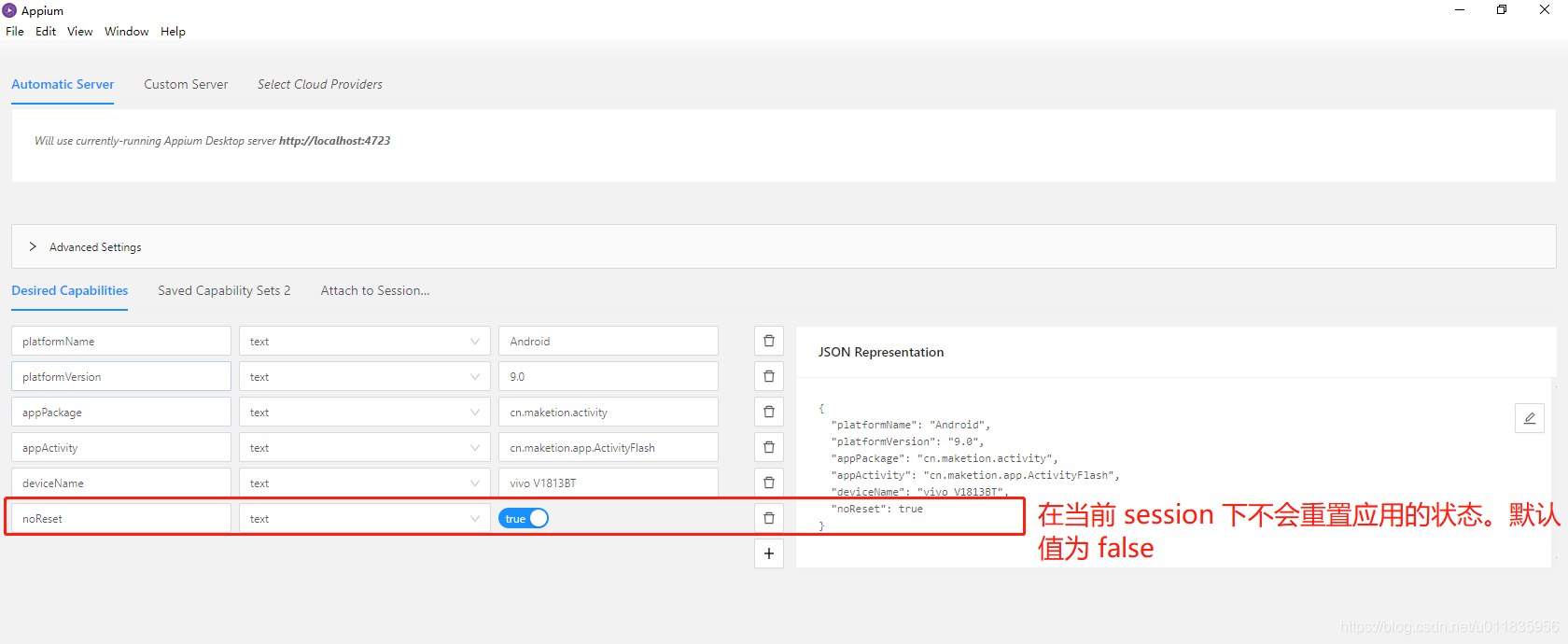Delete the deviceName capability row
The width and height of the screenshot is (1568, 644).
pos(769,483)
